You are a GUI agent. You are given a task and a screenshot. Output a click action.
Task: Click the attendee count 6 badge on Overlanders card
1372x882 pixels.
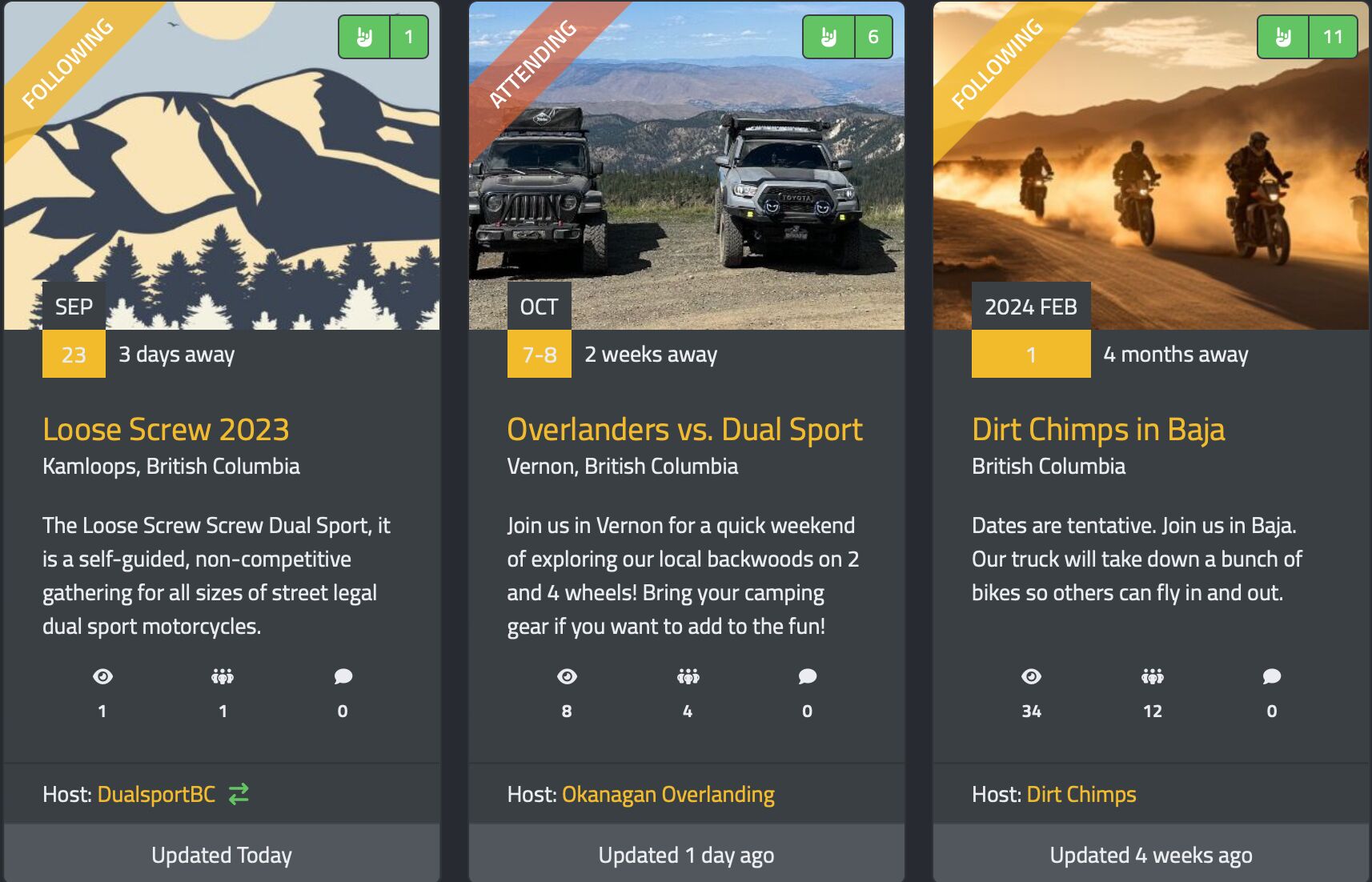point(873,37)
